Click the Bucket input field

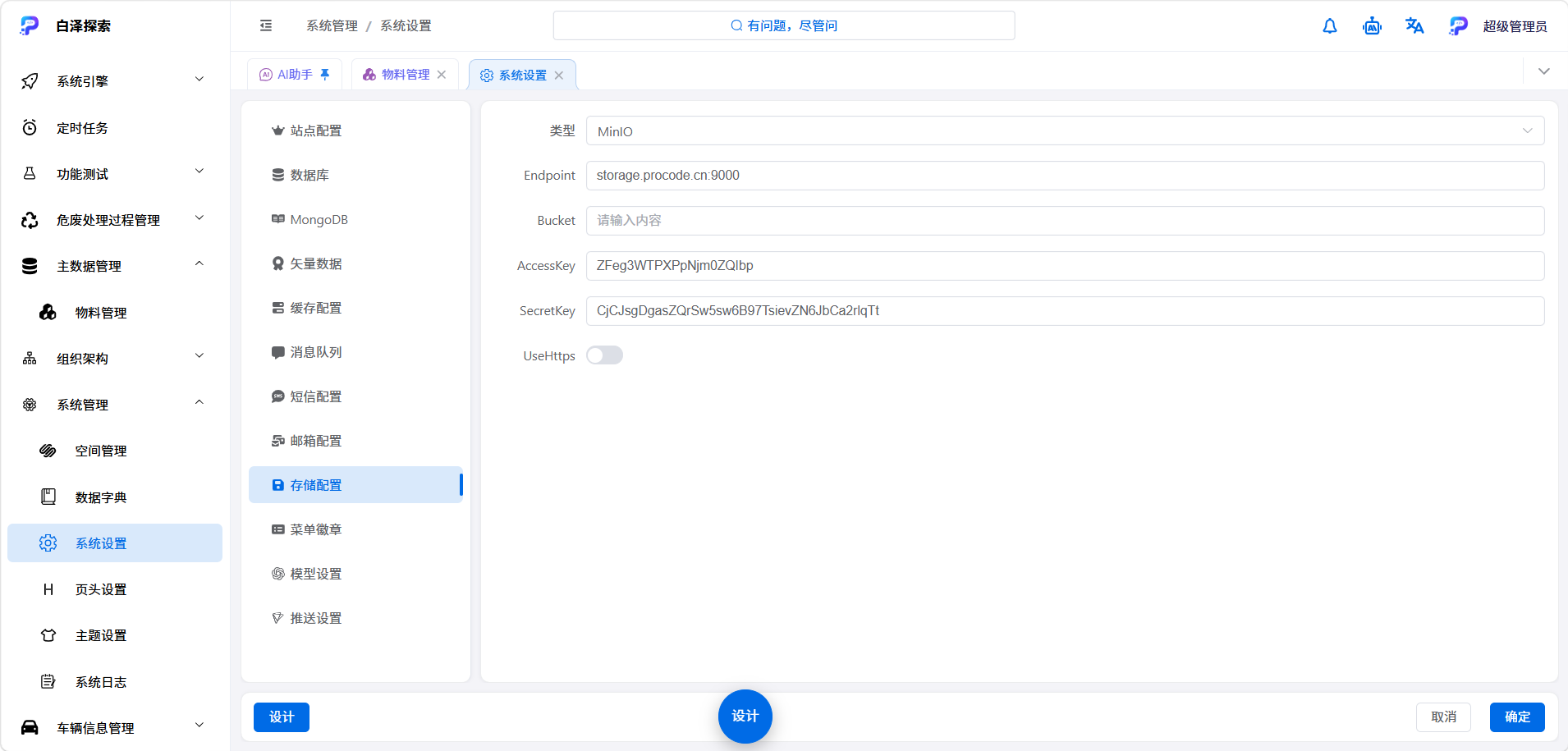[1065, 221]
